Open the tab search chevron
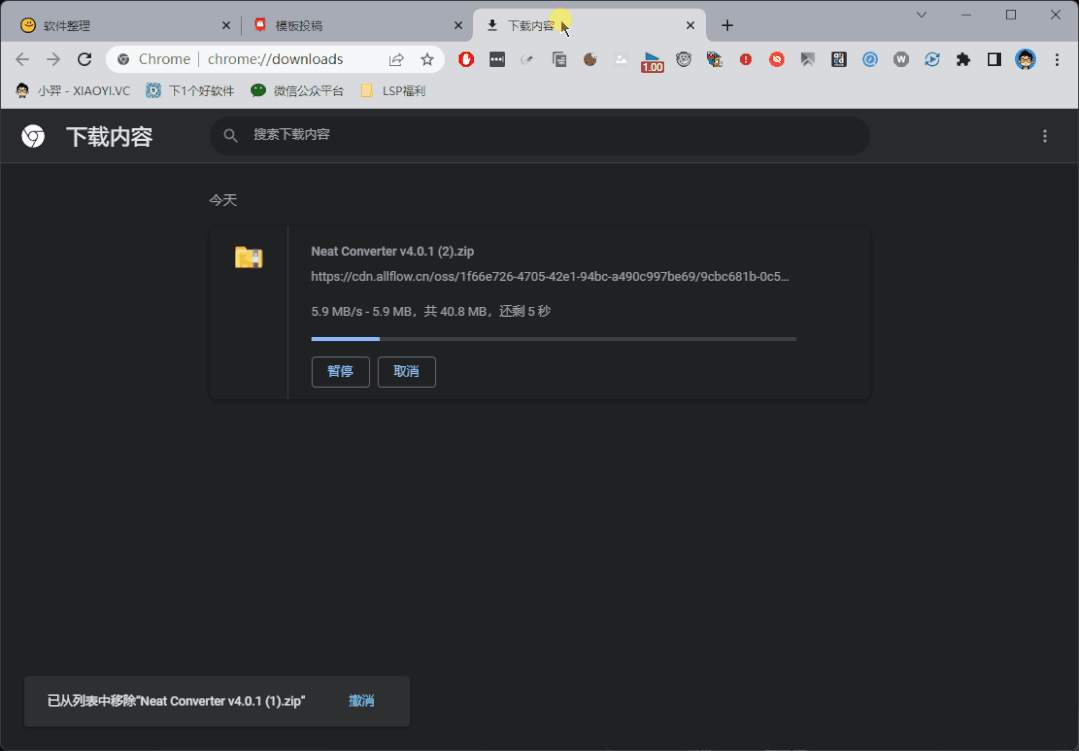The width and height of the screenshot is (1079, 751). point(921,14)
